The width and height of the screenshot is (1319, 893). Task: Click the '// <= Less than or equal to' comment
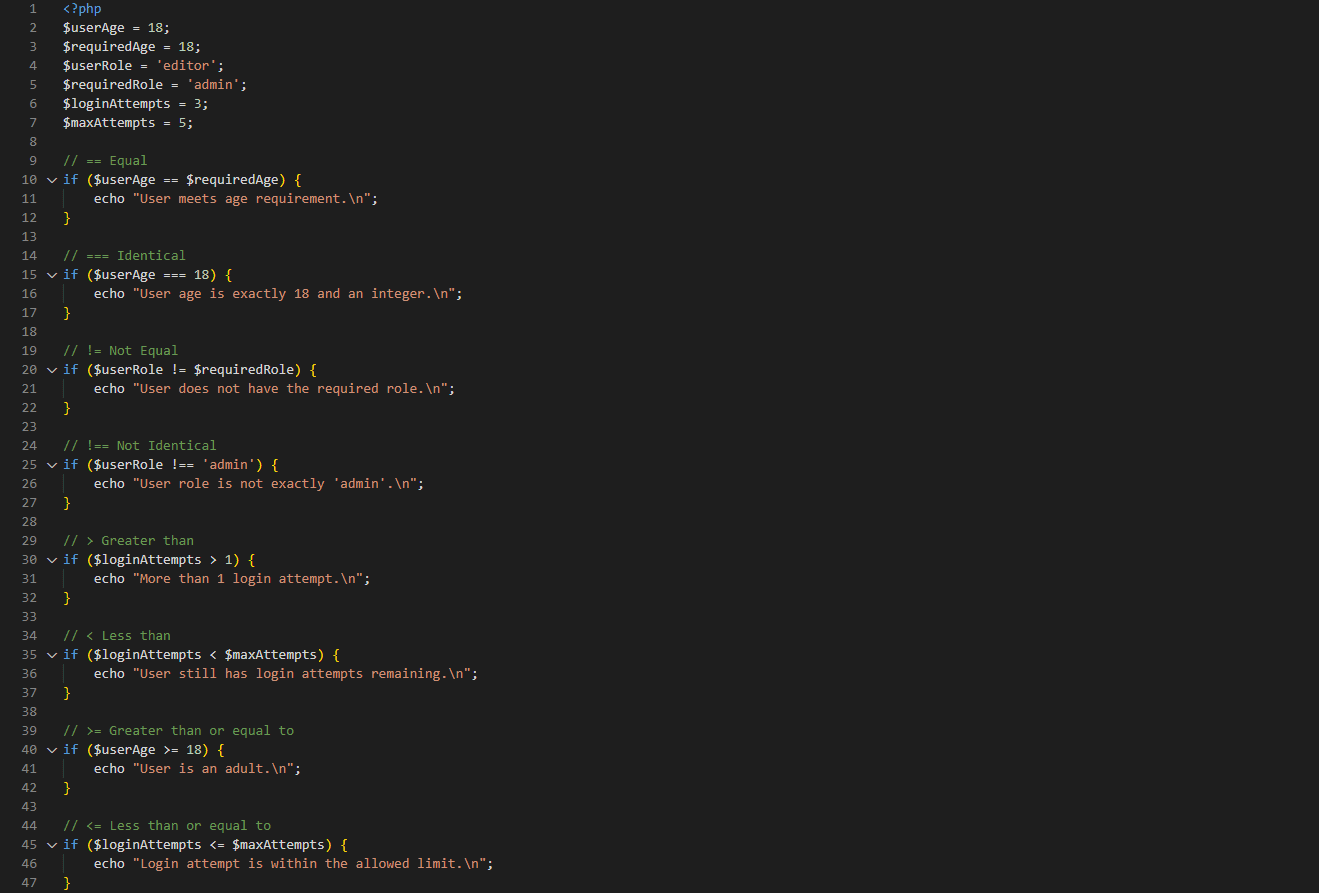(167, 826)
